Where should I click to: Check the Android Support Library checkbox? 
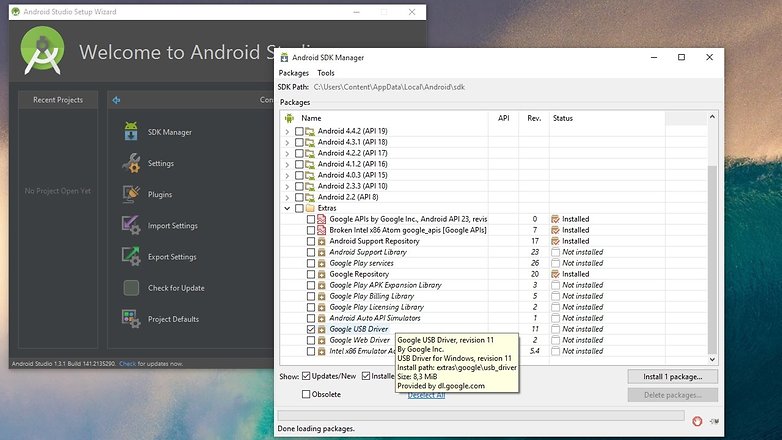point(311,252)
